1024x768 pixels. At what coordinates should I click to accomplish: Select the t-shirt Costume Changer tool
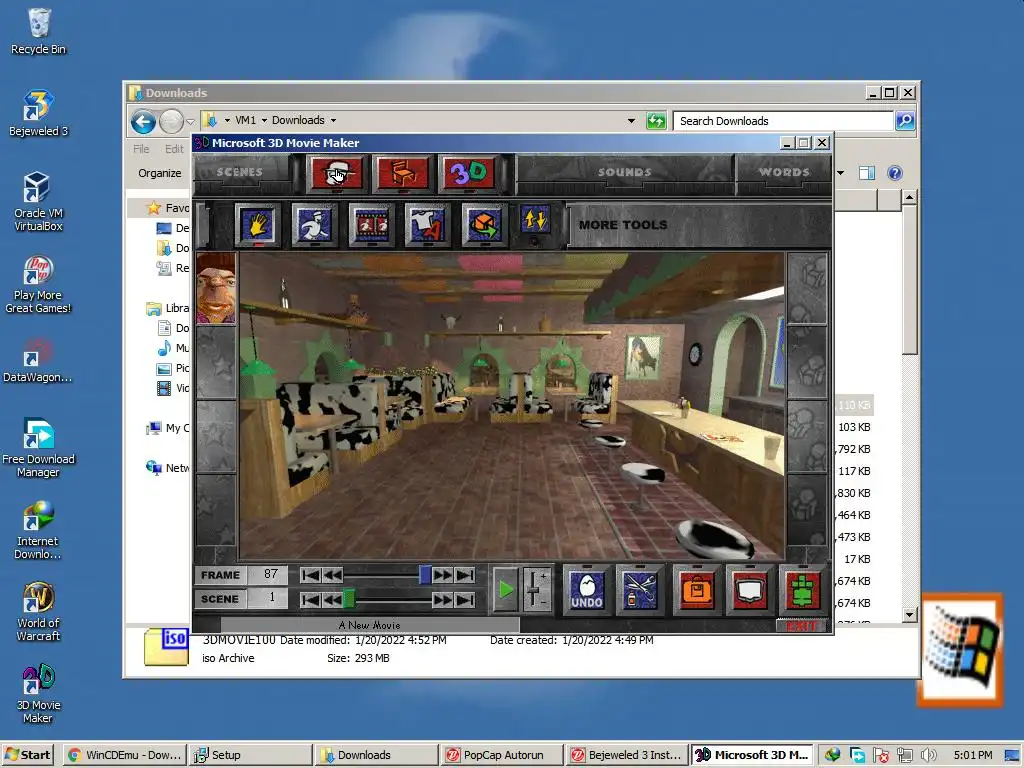click(427, 225)
